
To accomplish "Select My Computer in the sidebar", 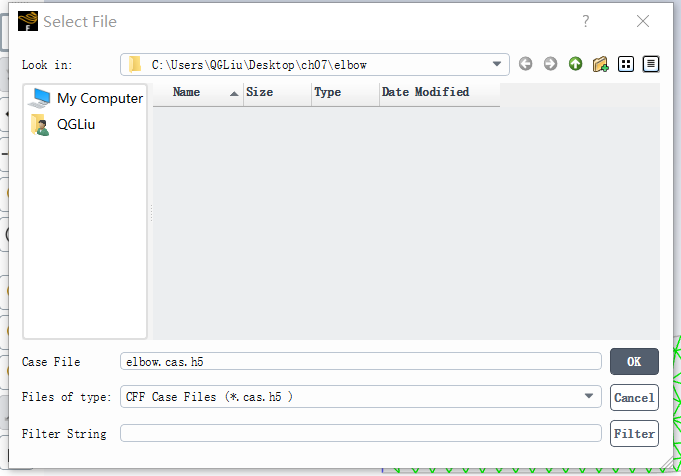I will [85, 99].
